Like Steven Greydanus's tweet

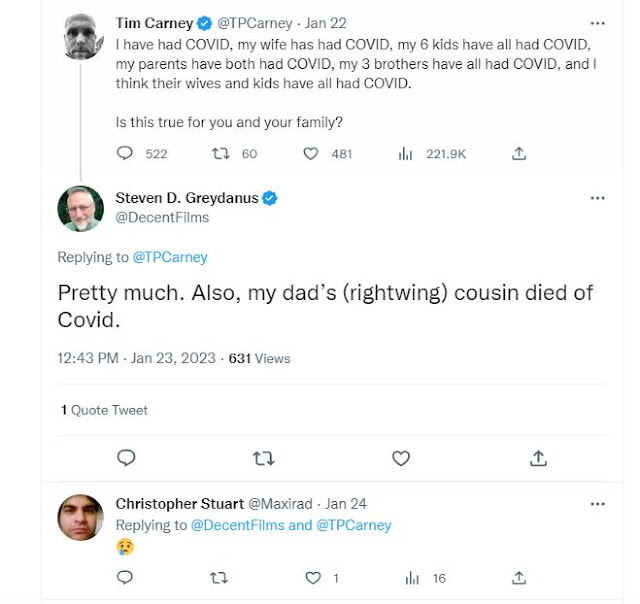point(401,458)
